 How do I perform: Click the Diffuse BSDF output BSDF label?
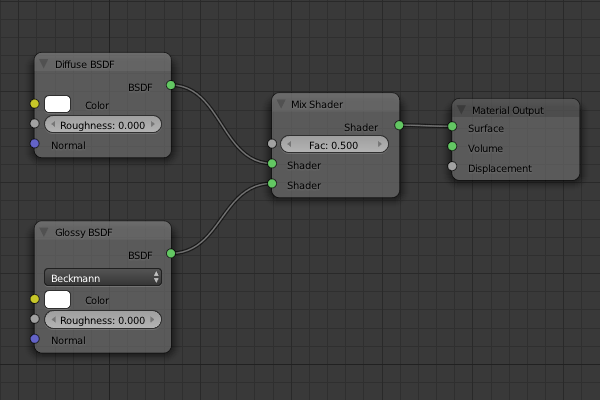pyautogui.click(x=140, y=87)
